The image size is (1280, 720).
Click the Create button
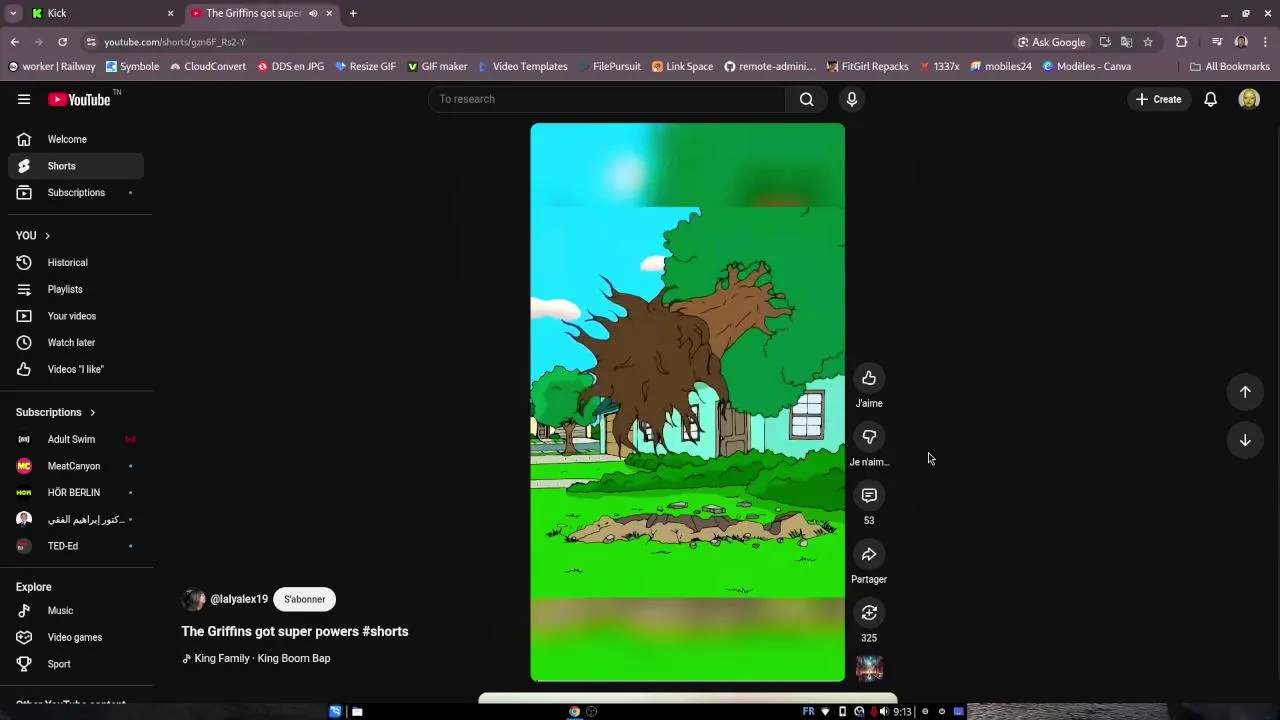click(x=1158, y=99)
